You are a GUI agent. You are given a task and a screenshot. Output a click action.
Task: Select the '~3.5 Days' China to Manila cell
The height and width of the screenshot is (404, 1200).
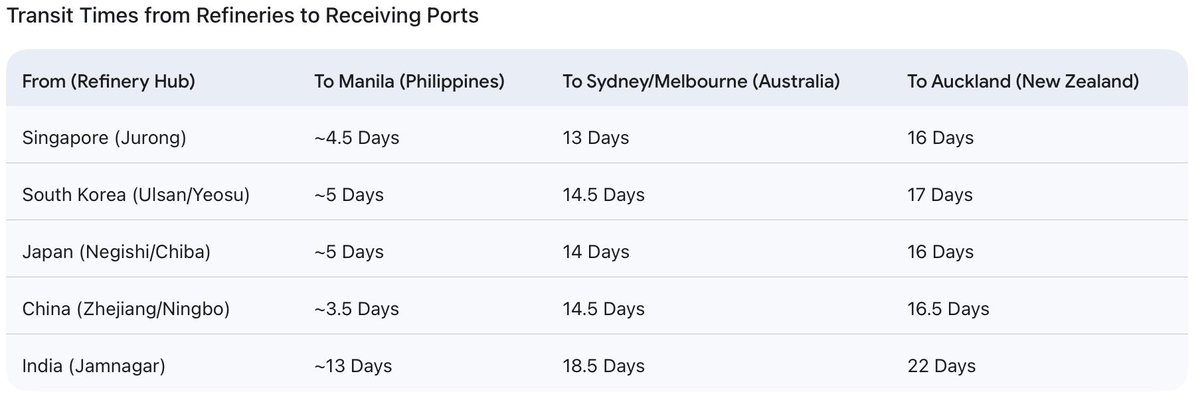point(357,309)
